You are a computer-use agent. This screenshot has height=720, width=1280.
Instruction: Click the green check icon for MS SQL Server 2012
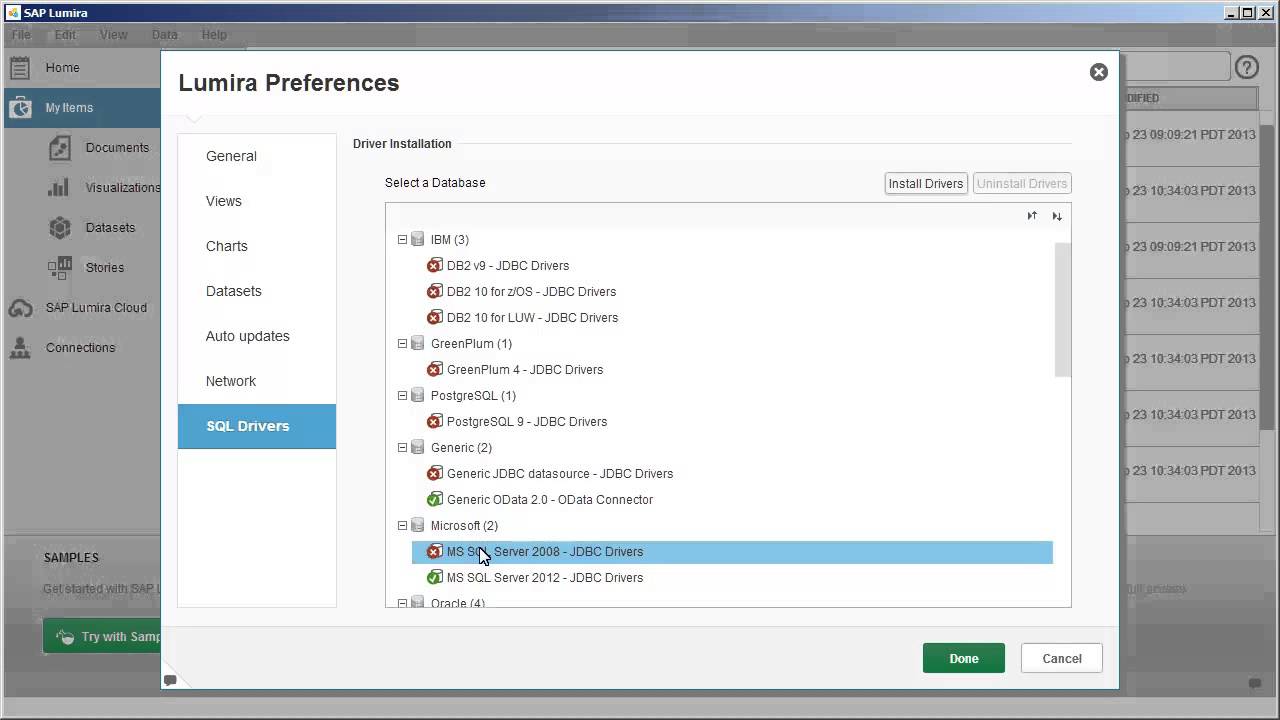click(x=435, y=578)
